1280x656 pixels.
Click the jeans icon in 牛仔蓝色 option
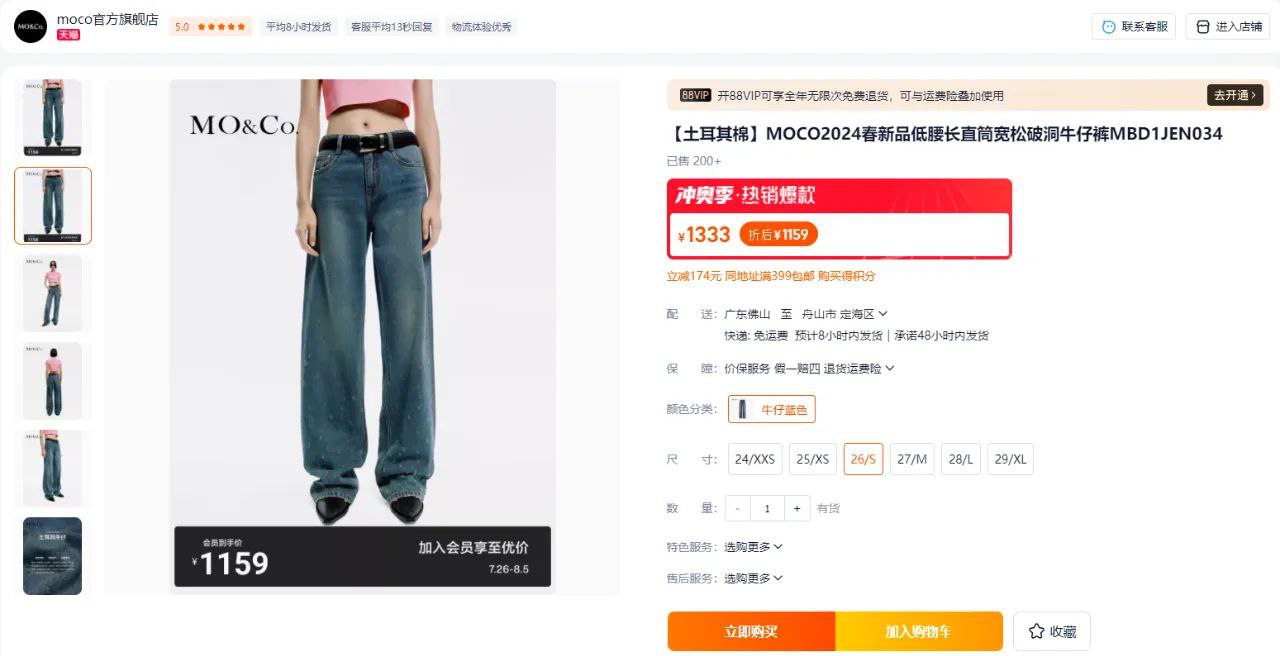pyautogui.click(x=741, y=409)
